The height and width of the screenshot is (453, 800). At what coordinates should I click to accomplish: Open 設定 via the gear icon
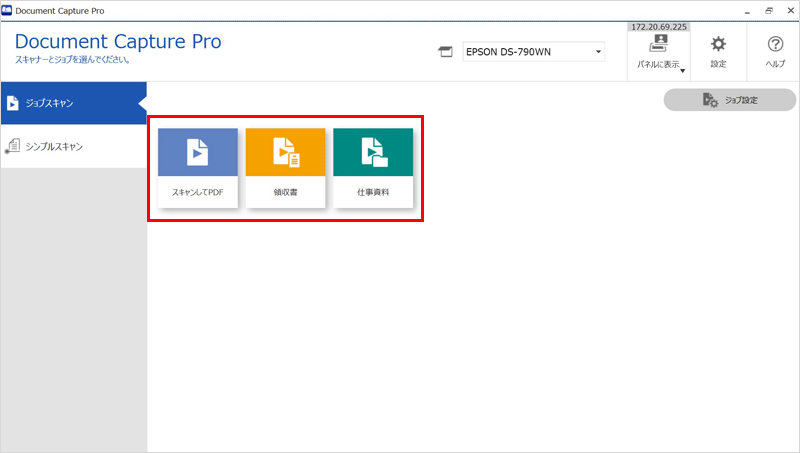click(718, 46)
